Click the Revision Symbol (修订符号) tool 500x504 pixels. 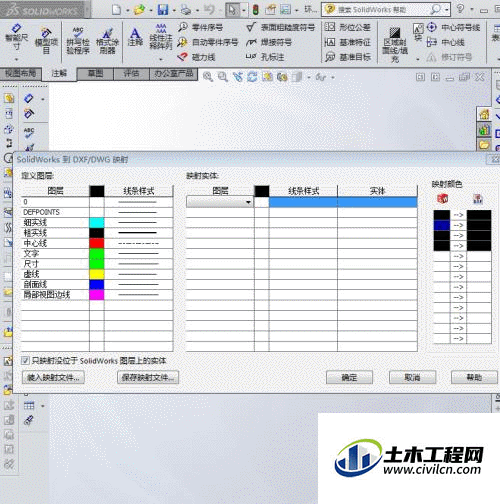click(449, 57)
